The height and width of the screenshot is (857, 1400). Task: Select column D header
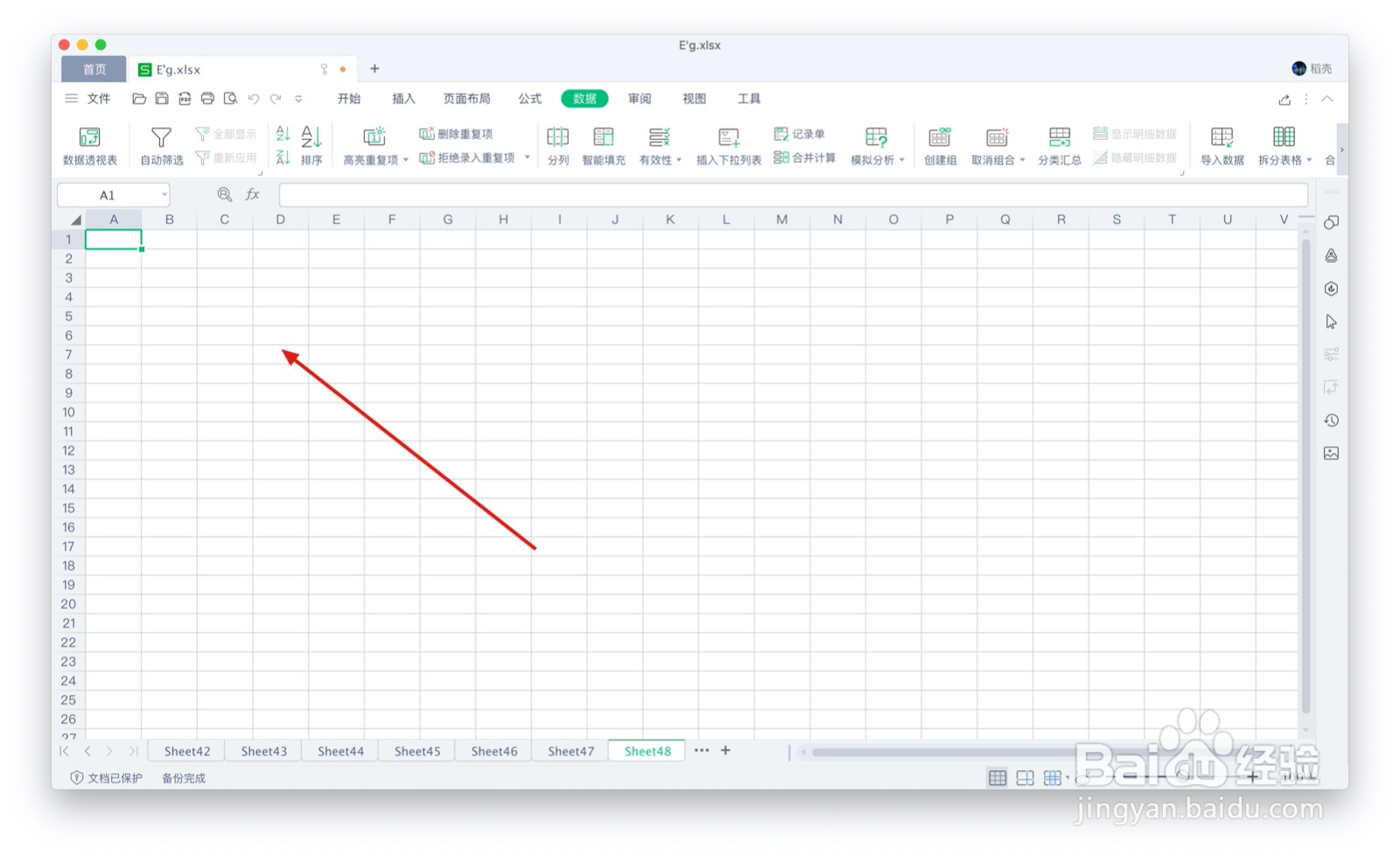click(280, 220)
